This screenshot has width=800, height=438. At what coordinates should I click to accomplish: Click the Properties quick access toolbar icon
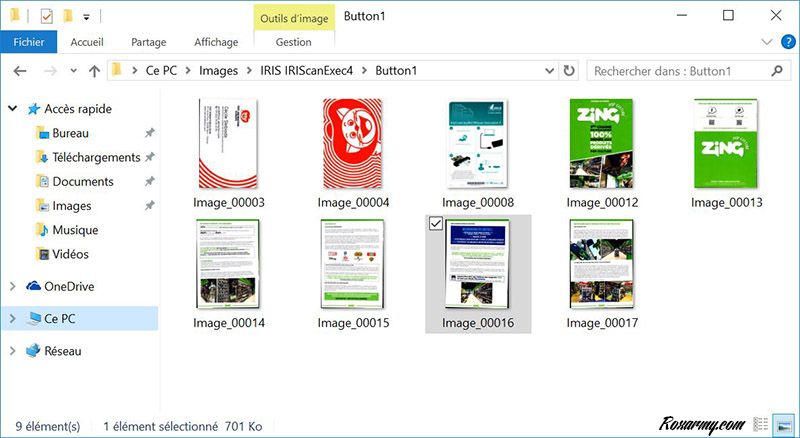click(46, 16)
